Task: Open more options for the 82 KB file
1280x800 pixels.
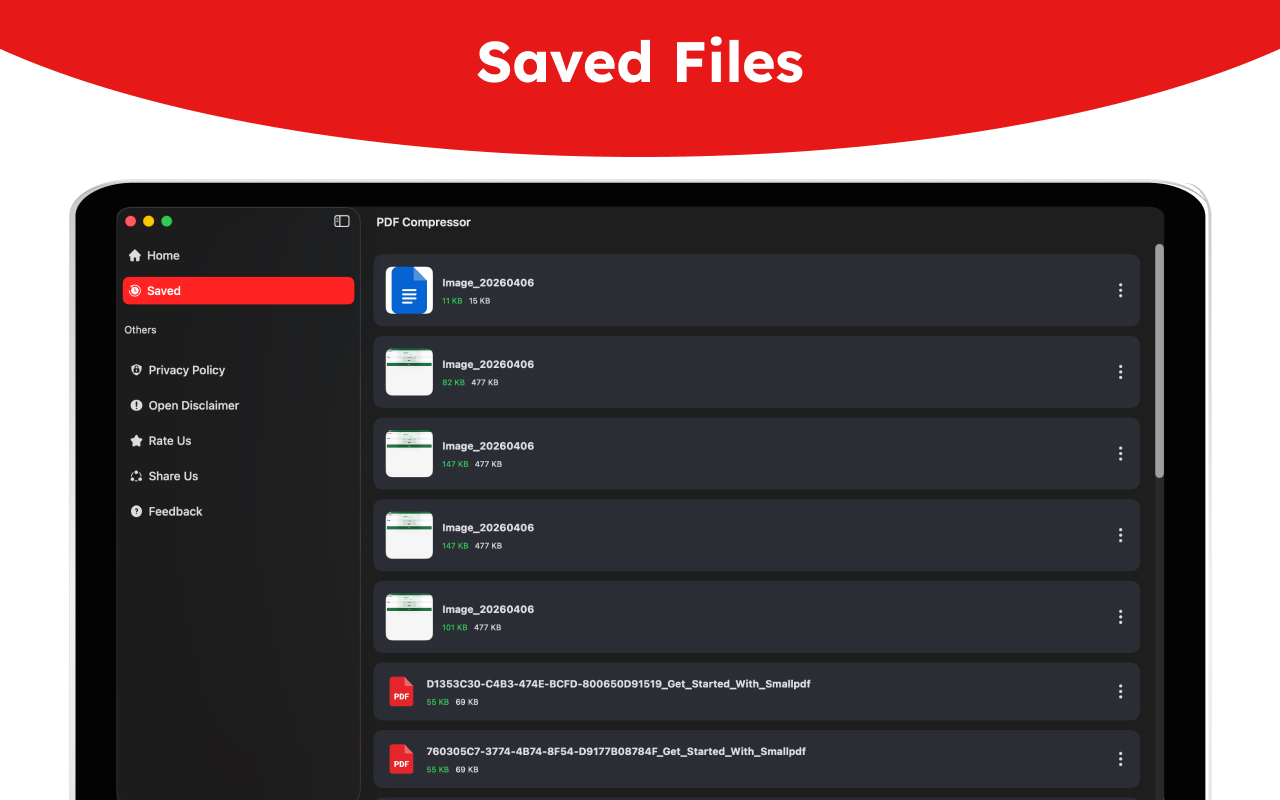Action: pyautogui.click(x=1120, y=372)
